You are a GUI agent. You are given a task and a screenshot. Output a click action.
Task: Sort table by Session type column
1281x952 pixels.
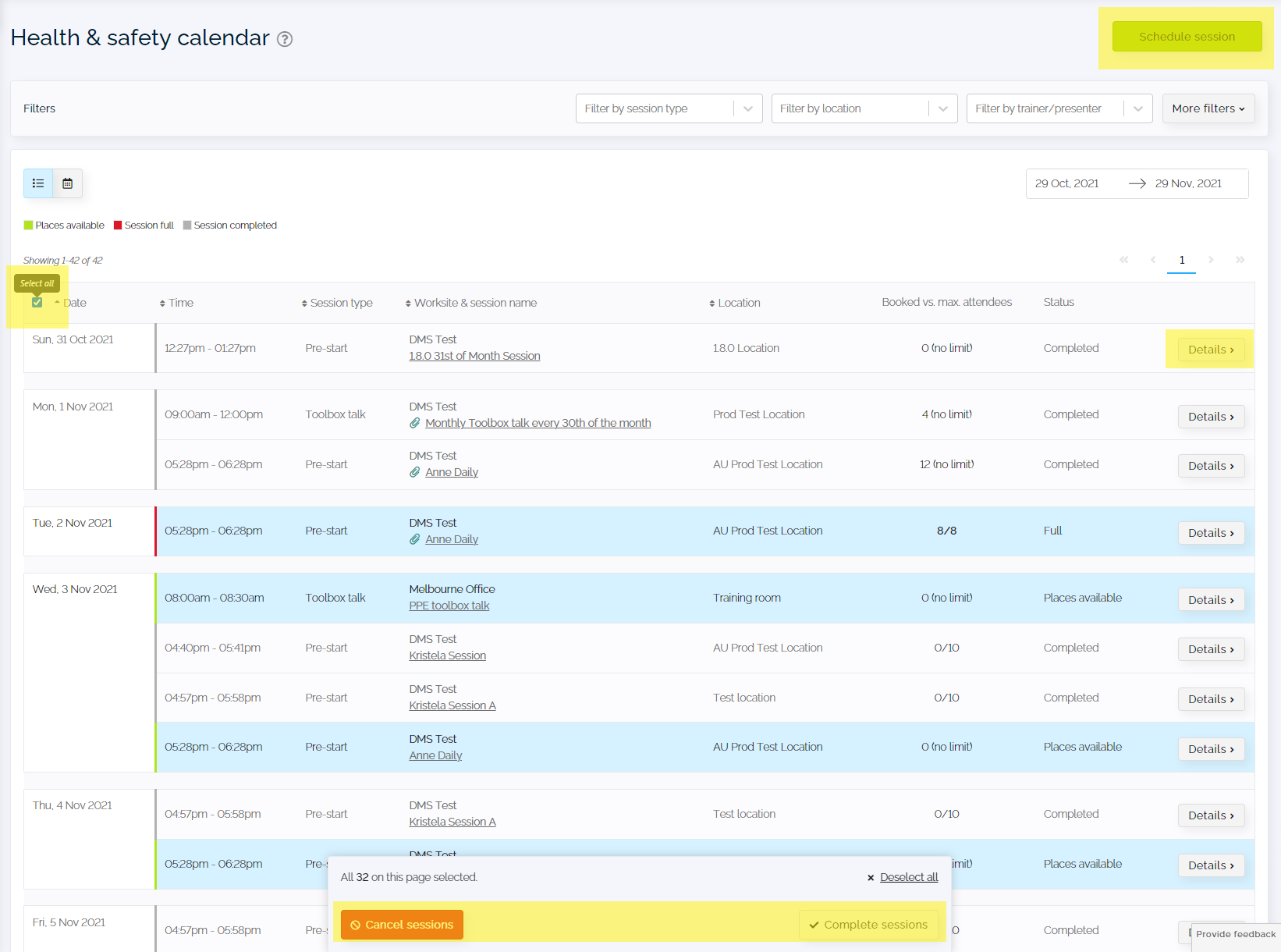pyautogui.click(x=337, y=303)
